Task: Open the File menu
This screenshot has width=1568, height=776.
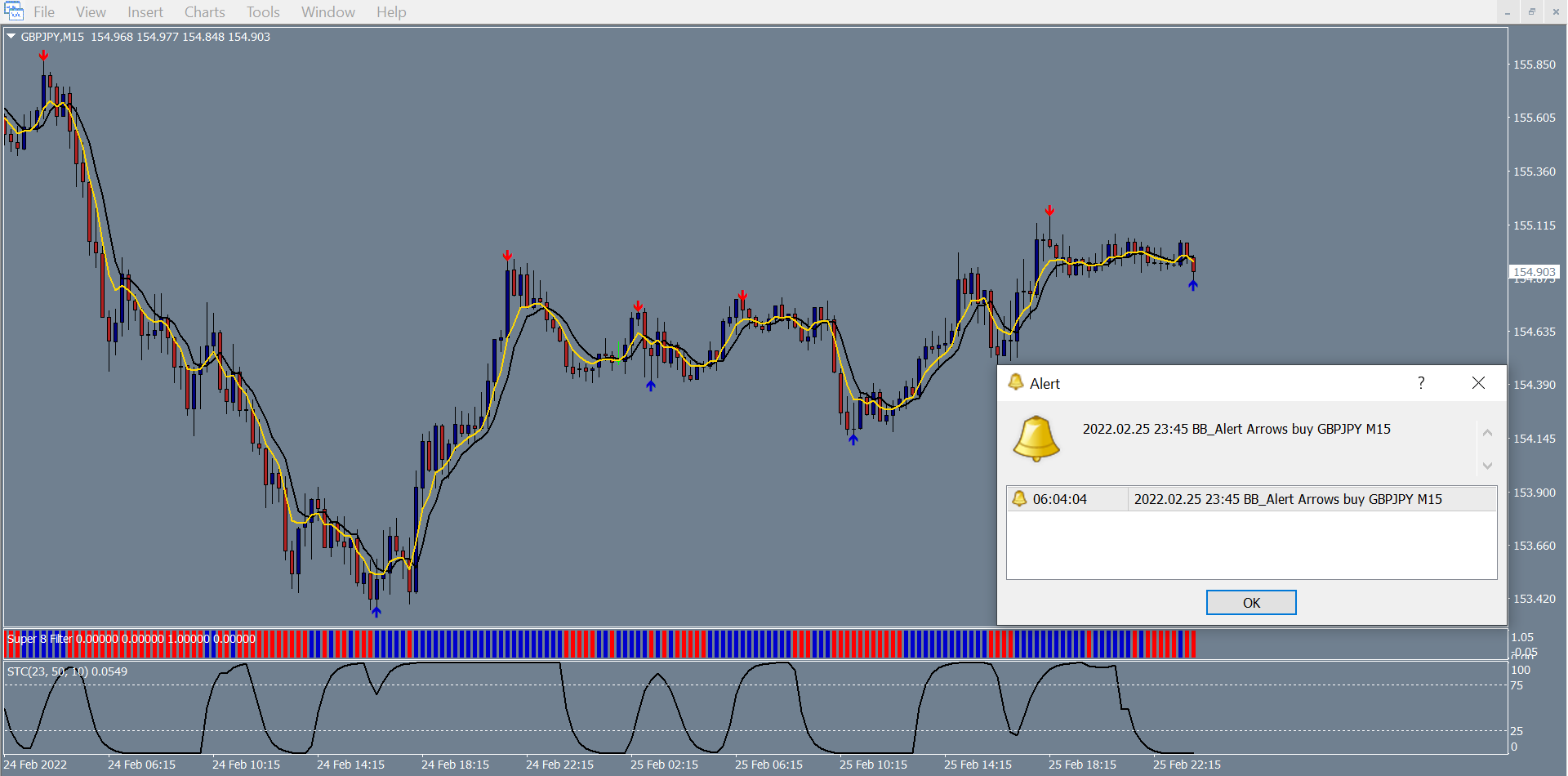Action: [44, 12]
